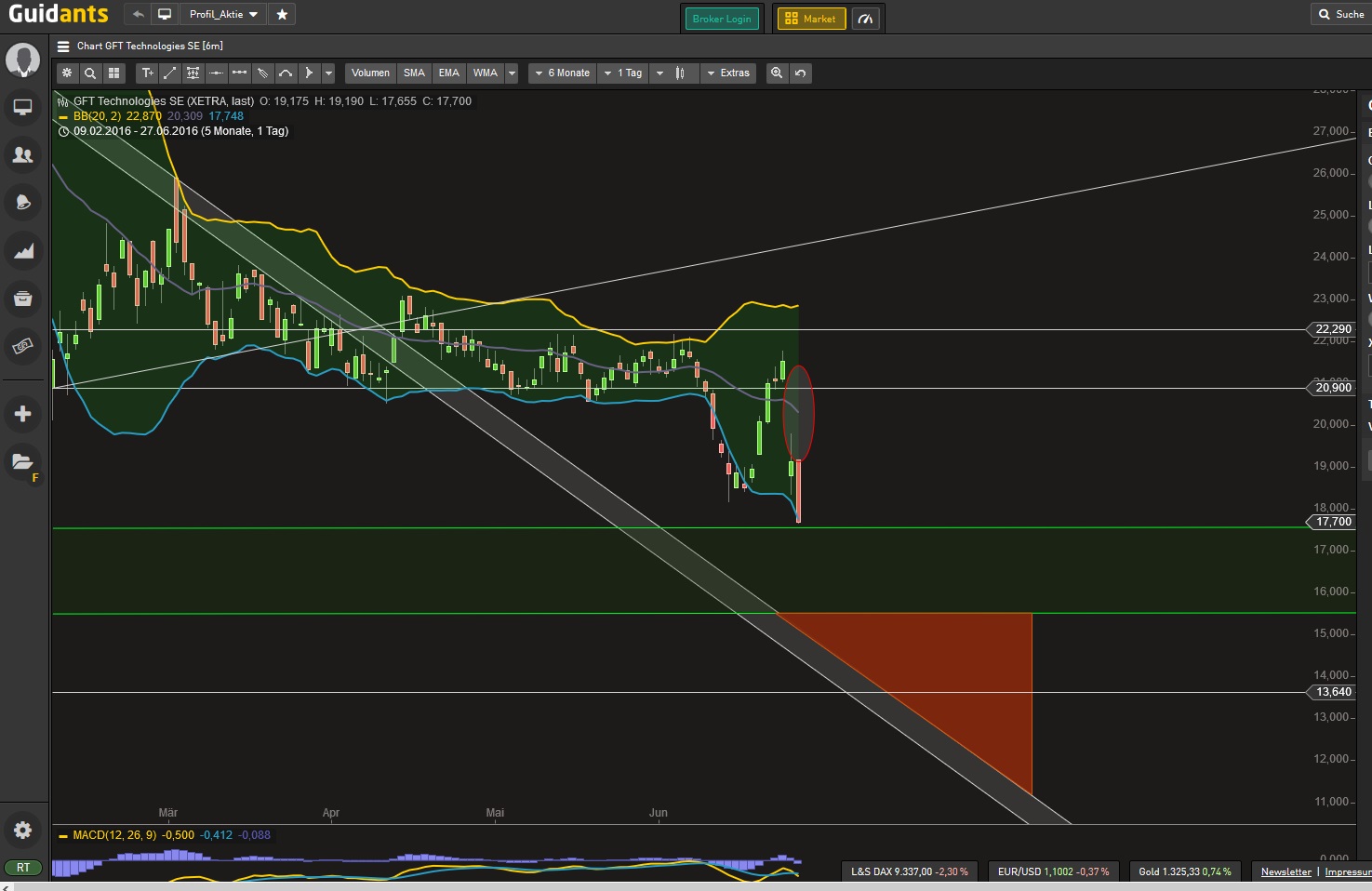The width and height of the screenshot is (1372, 891).
Task: Select the 22,290 horizontal line price label
Action: 1332,329
